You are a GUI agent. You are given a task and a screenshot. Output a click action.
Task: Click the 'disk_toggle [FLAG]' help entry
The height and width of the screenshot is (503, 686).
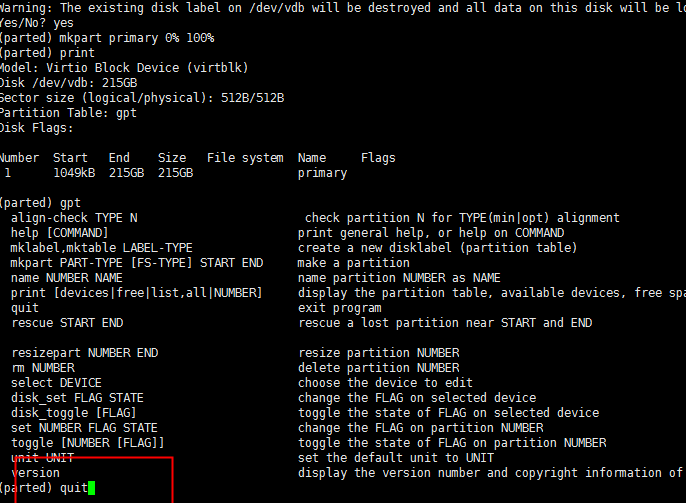click(x=74, y=413)
